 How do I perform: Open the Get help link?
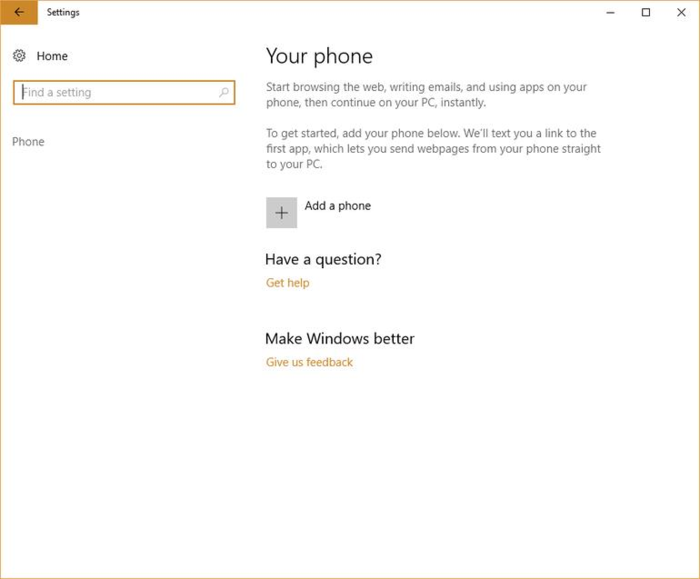[x=287, y=283]
